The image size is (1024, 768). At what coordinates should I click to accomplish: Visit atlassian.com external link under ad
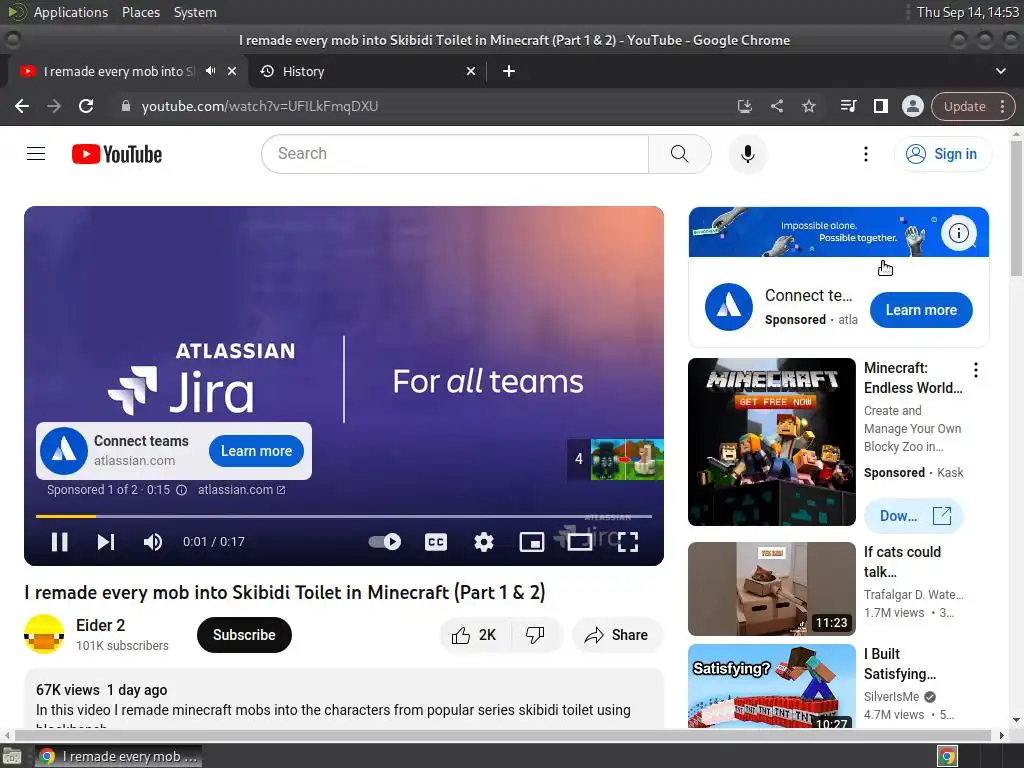[x=242, y=490]
